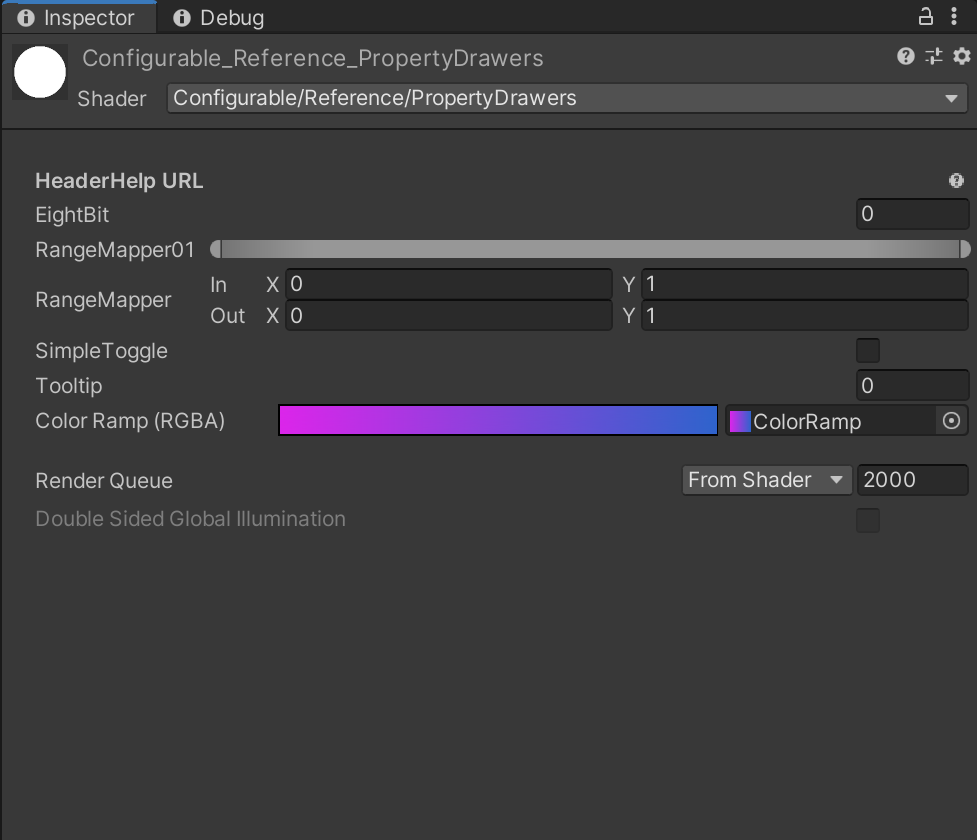The width and height of the screenshot is (977, 840).
Task: Click the Render Queue 2000 value field
Action: tap(912, 480)
